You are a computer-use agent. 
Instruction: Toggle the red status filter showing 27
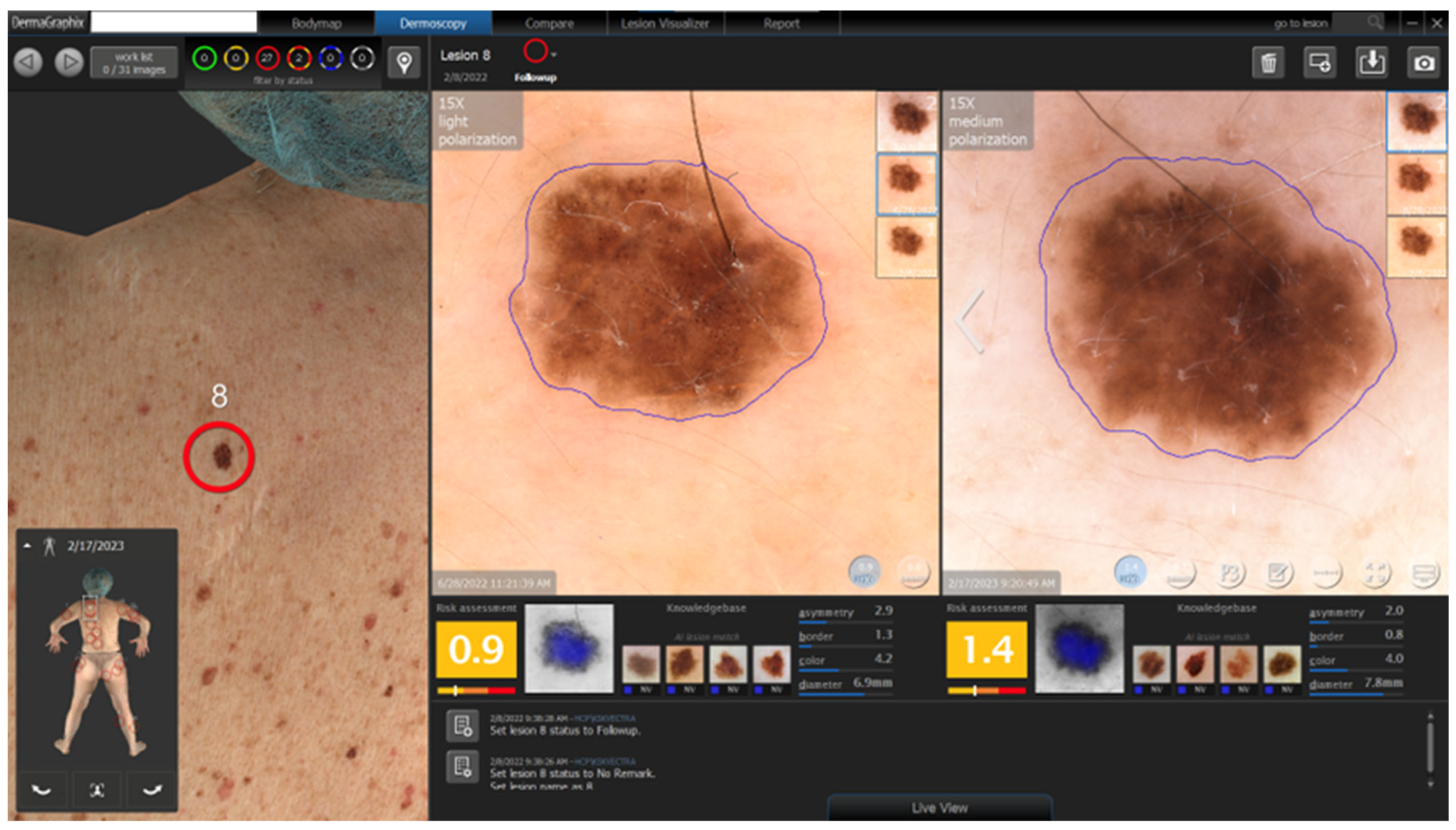pyautogui.click(x=267, y=58)
